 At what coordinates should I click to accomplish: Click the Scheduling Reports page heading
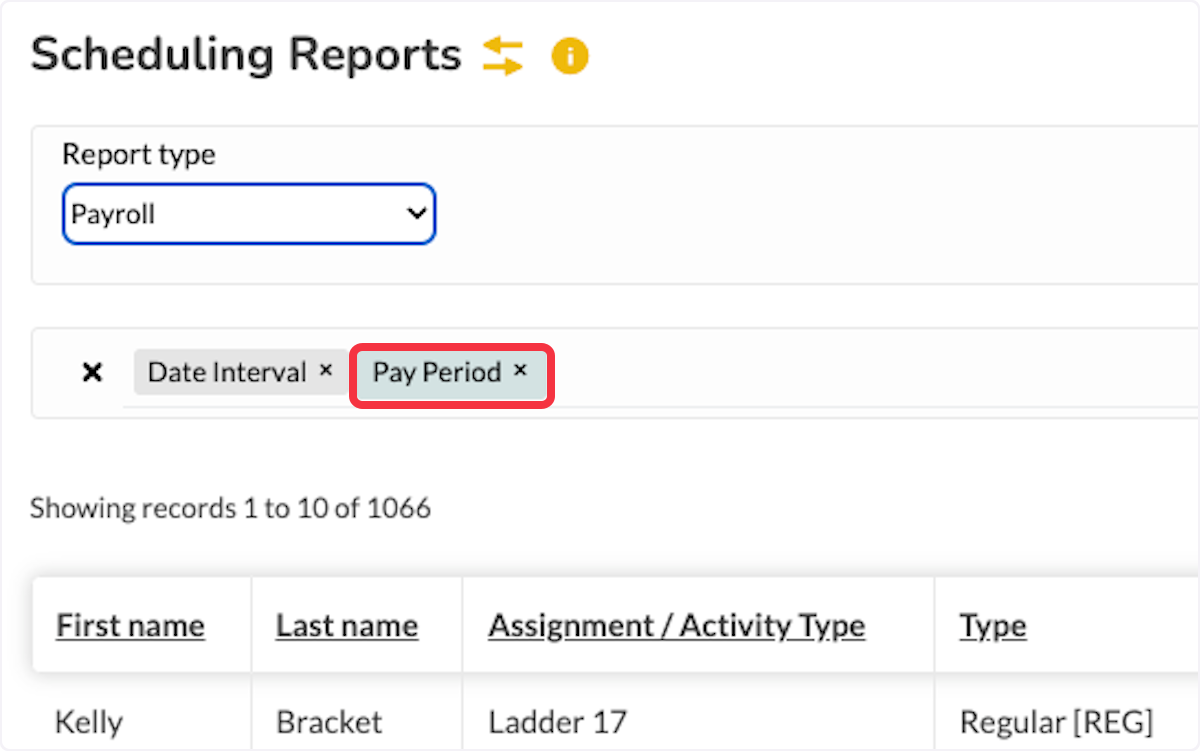(246, 56)
